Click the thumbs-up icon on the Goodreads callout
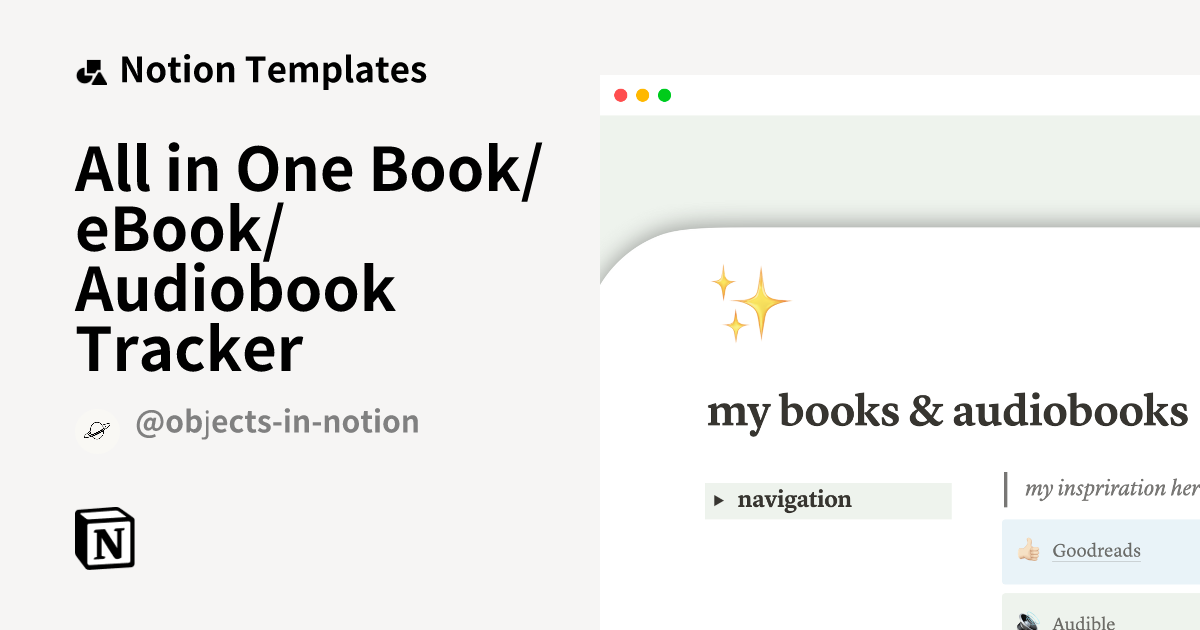Screen dimensions: 1200x630 click(x=1027, y=550)
